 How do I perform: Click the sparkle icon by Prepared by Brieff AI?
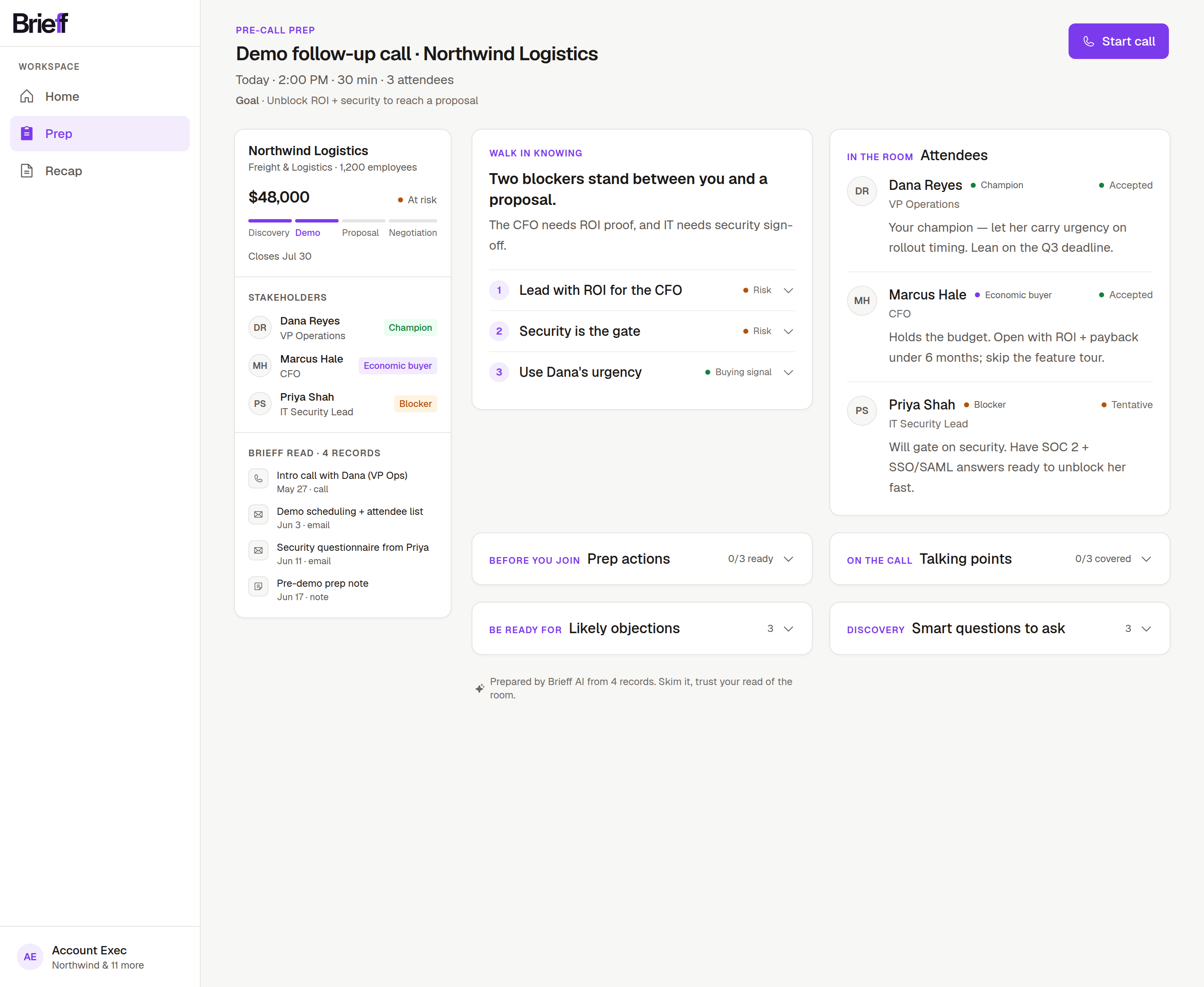coord(480,688)
